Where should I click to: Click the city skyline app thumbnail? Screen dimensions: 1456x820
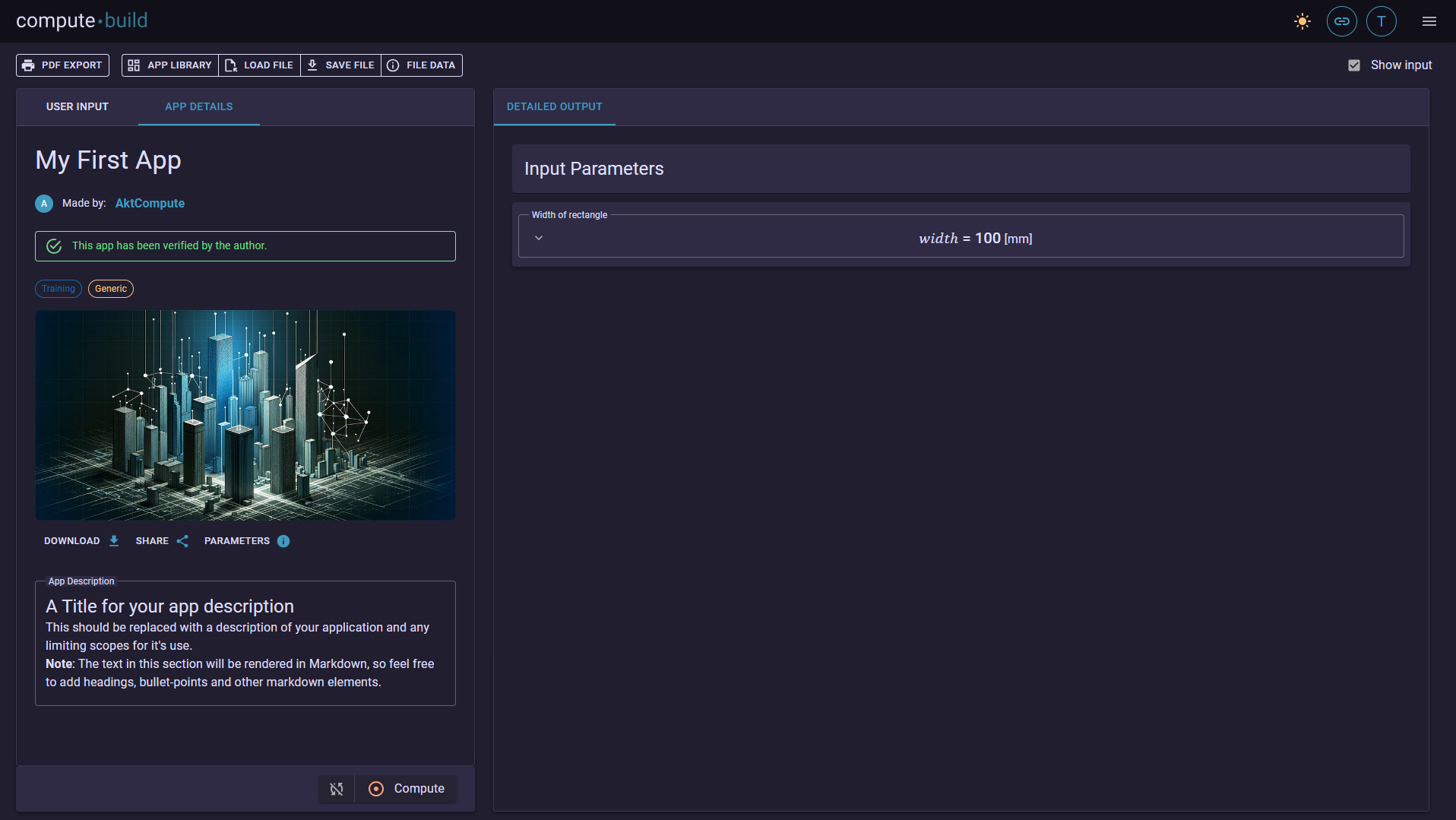pos(245,415)
